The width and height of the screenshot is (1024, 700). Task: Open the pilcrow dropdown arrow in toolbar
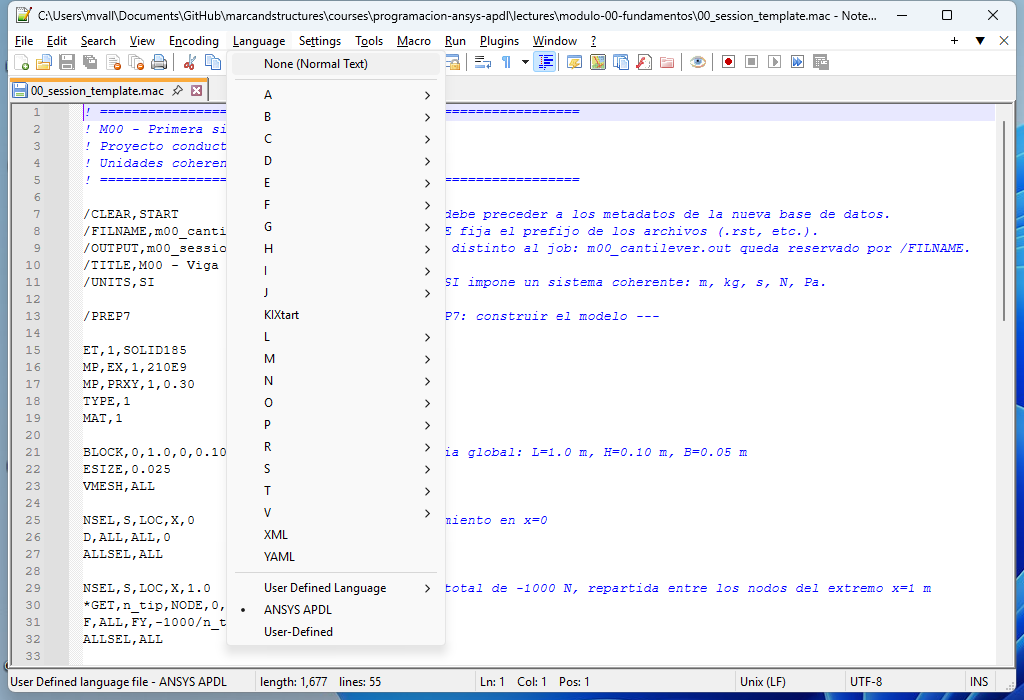pos(525,63)
